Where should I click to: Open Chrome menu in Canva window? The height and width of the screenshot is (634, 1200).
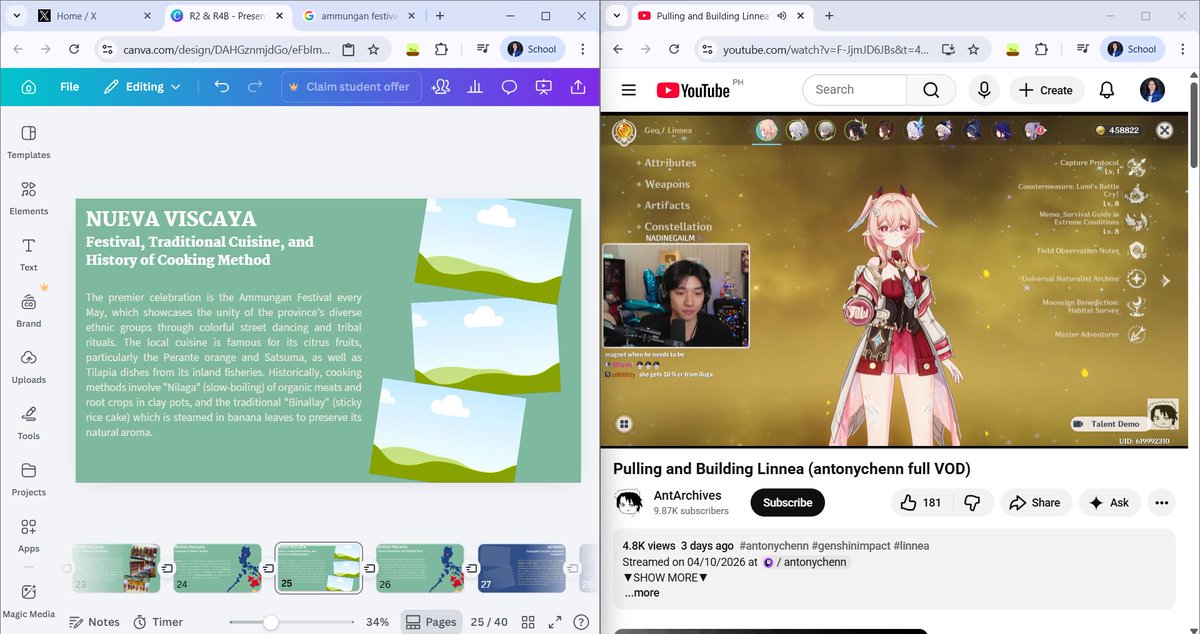pos(583,49)
